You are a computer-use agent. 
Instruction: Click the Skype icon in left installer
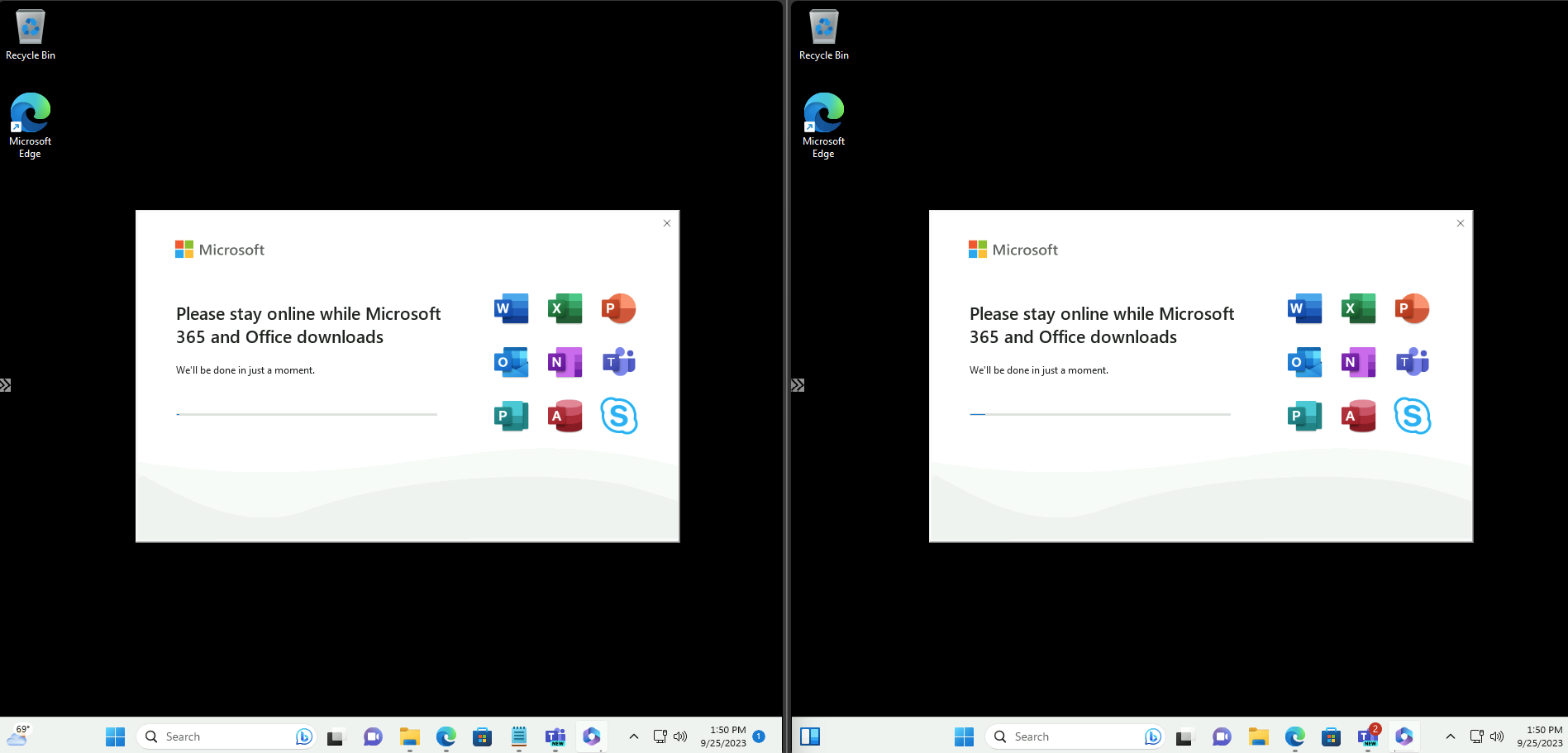point(619,416)
